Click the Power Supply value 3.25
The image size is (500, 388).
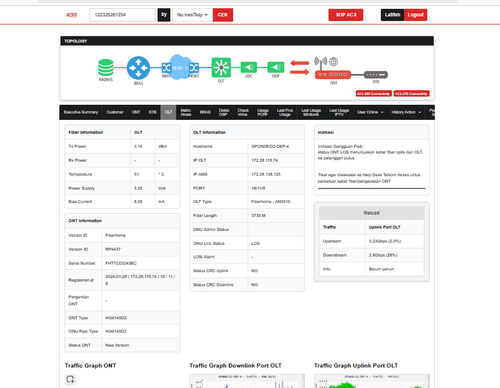click(138, 188)
